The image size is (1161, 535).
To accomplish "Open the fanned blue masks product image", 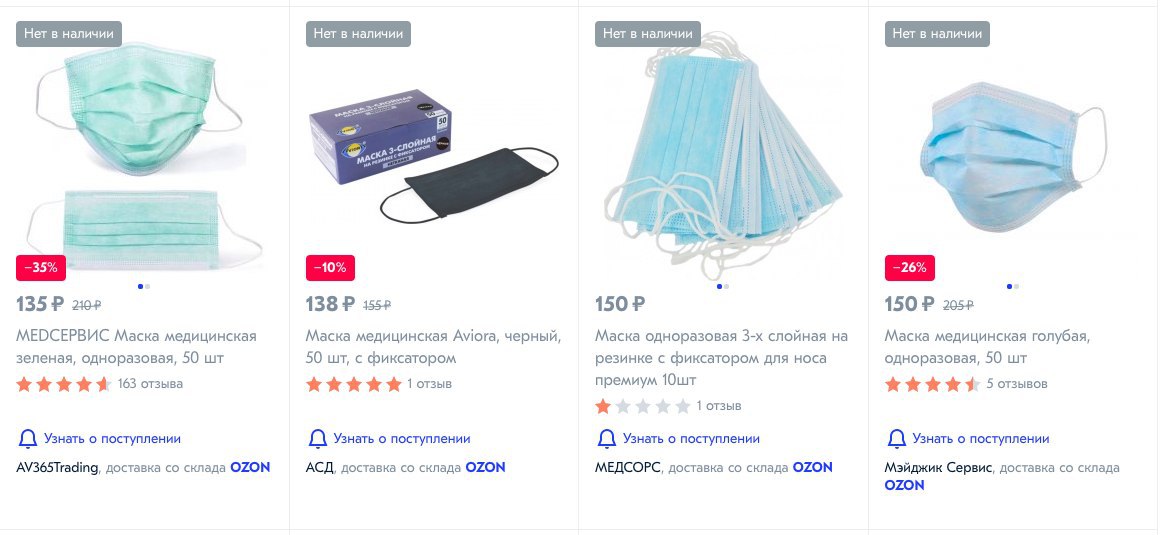I will [723, 155].
